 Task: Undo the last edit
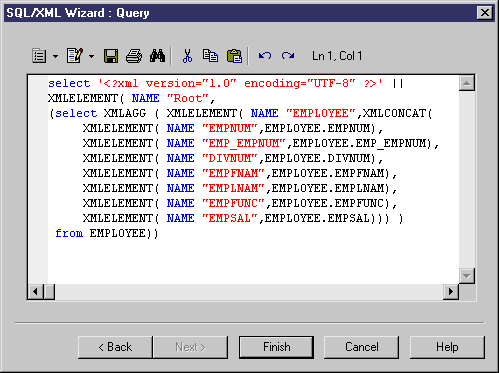[265, 56]
